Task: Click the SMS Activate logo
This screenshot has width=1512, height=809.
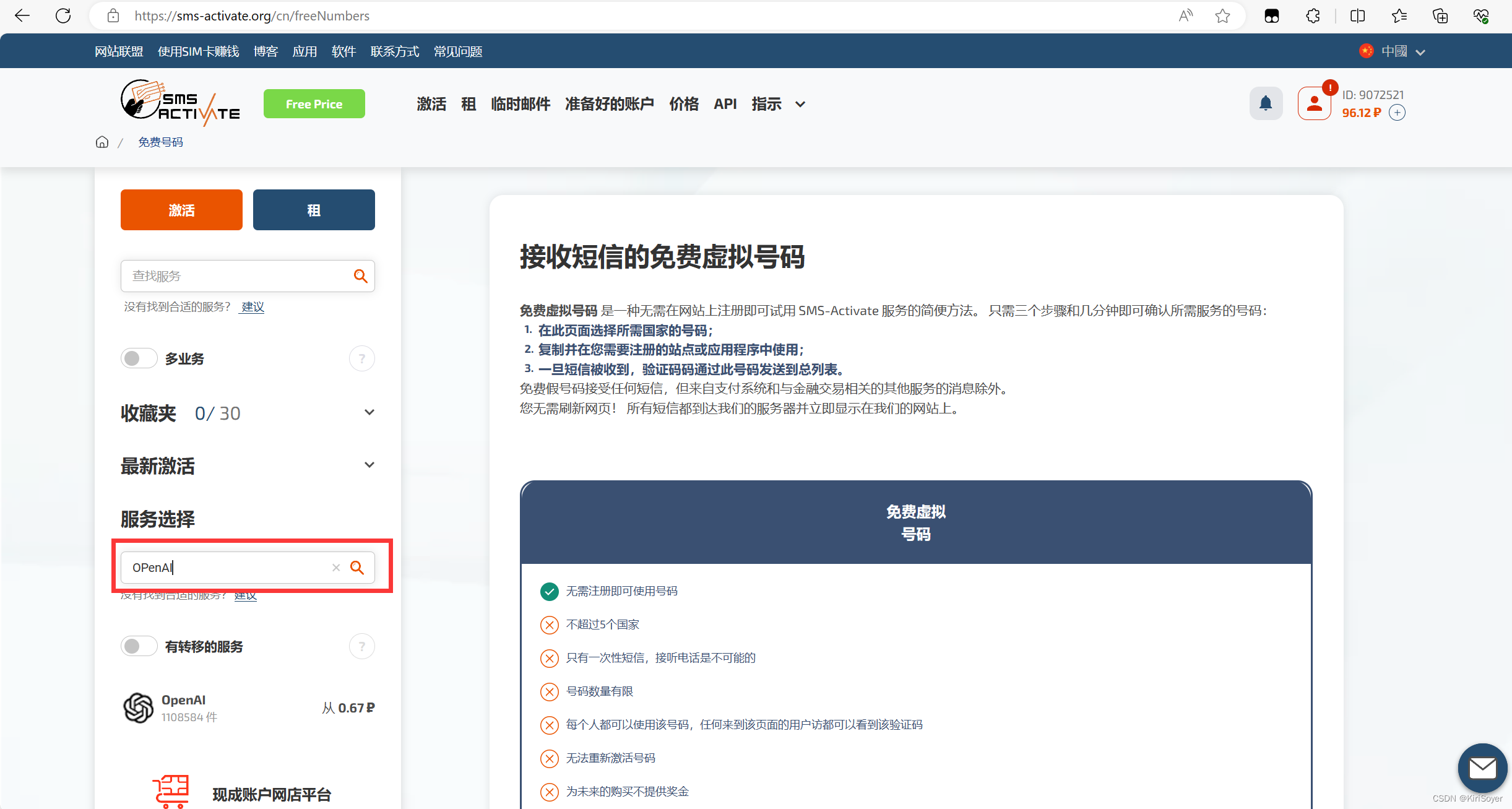Action: point(180,103)
